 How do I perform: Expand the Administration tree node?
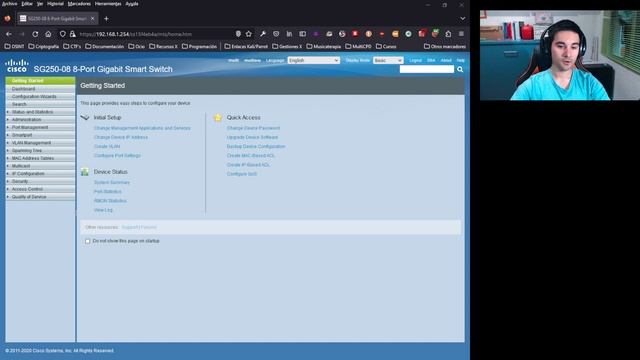tap(8, 120)
